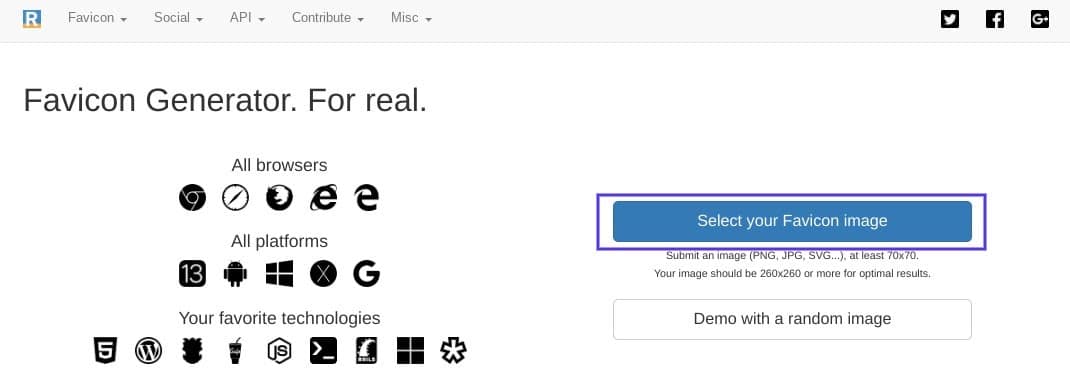1070x391 pixels.
Task: Click the terminal command-line icon
Action: point(323,351)
